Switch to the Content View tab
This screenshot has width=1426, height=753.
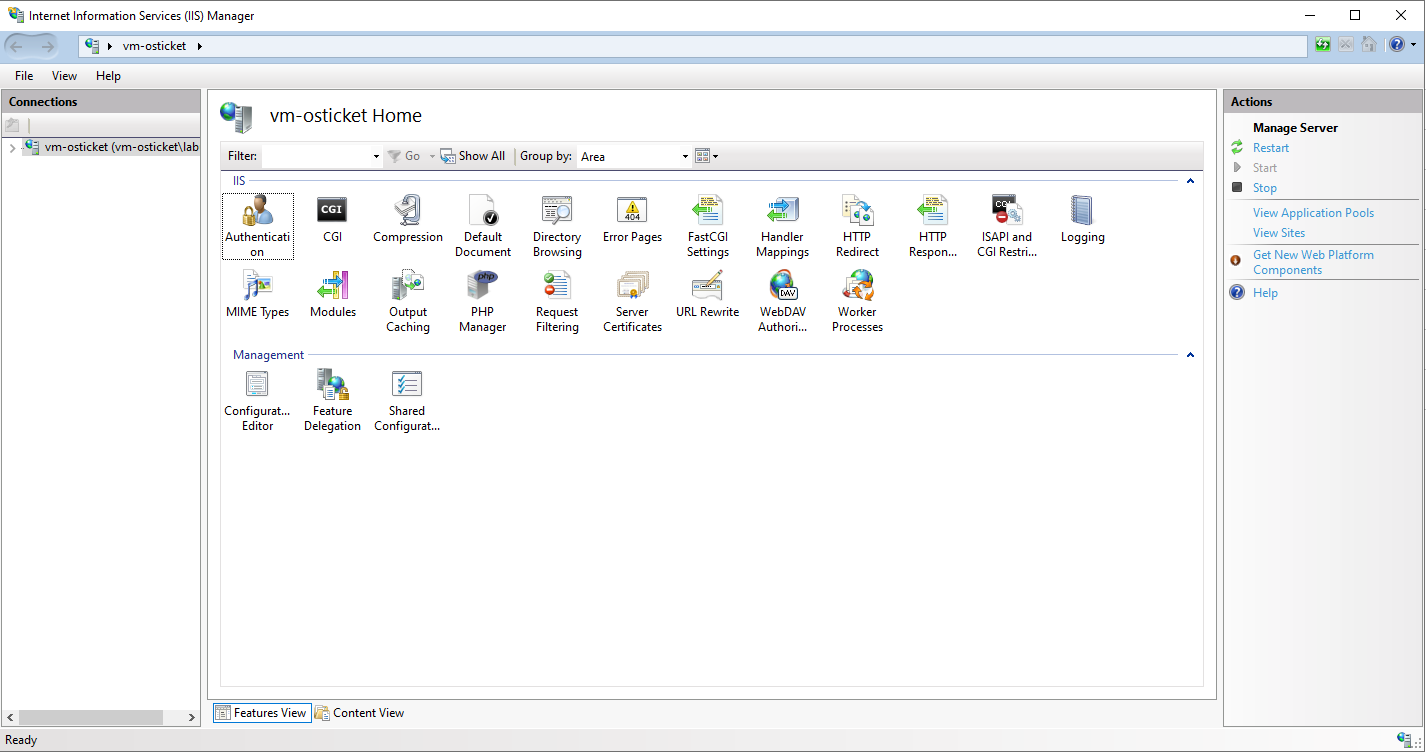pyautogui.click(x=360, y=713)
